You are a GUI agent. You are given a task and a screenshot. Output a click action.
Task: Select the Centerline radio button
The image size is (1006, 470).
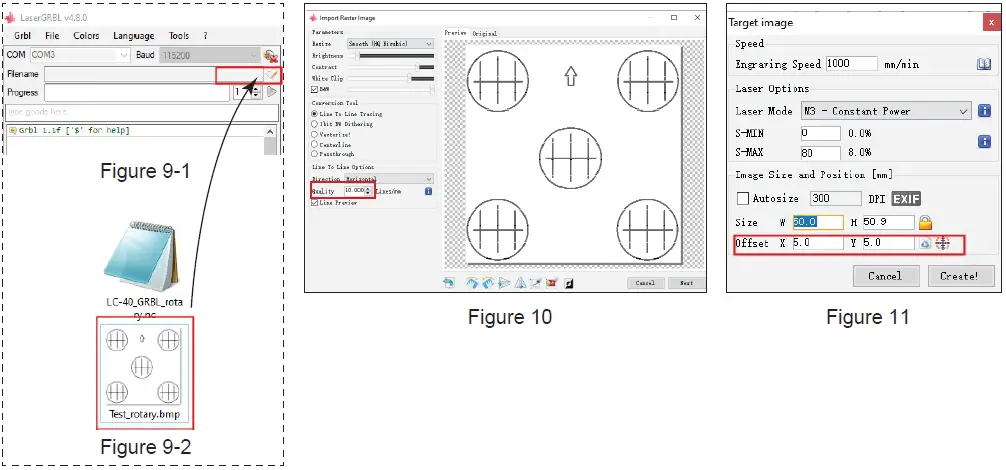tap(314, 144)
